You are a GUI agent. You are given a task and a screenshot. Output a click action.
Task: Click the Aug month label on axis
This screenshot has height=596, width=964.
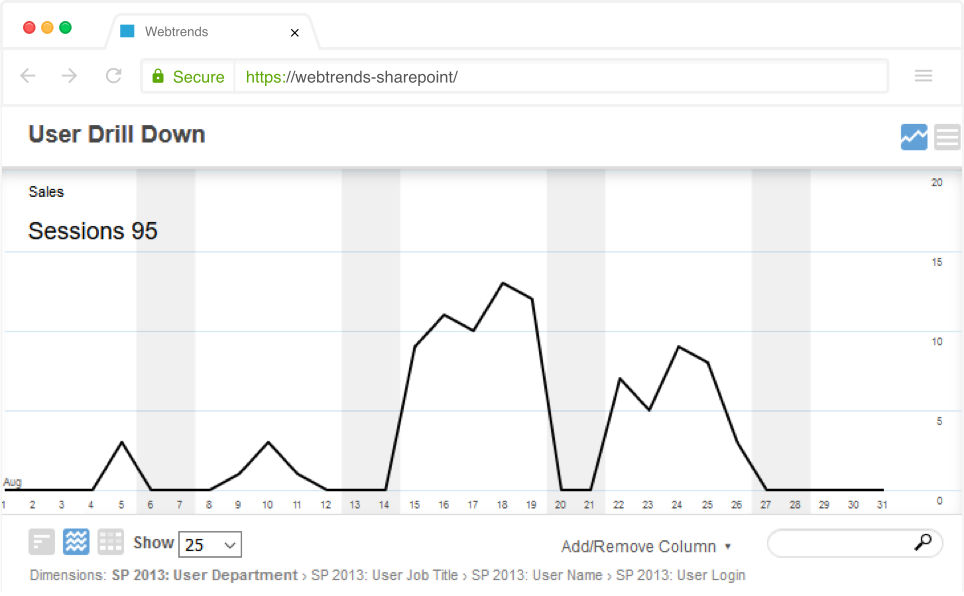12,482
